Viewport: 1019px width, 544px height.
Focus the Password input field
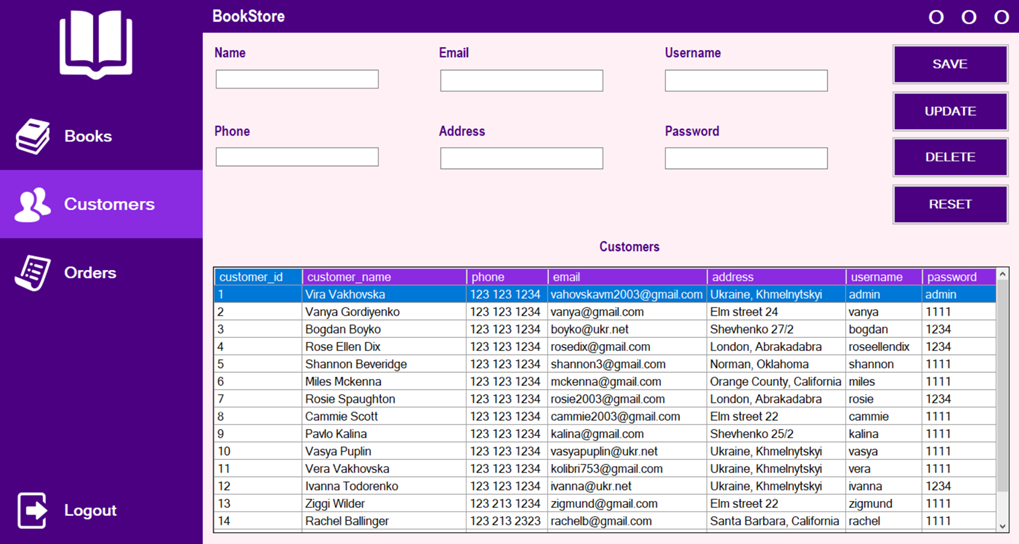tap(746, 158)
